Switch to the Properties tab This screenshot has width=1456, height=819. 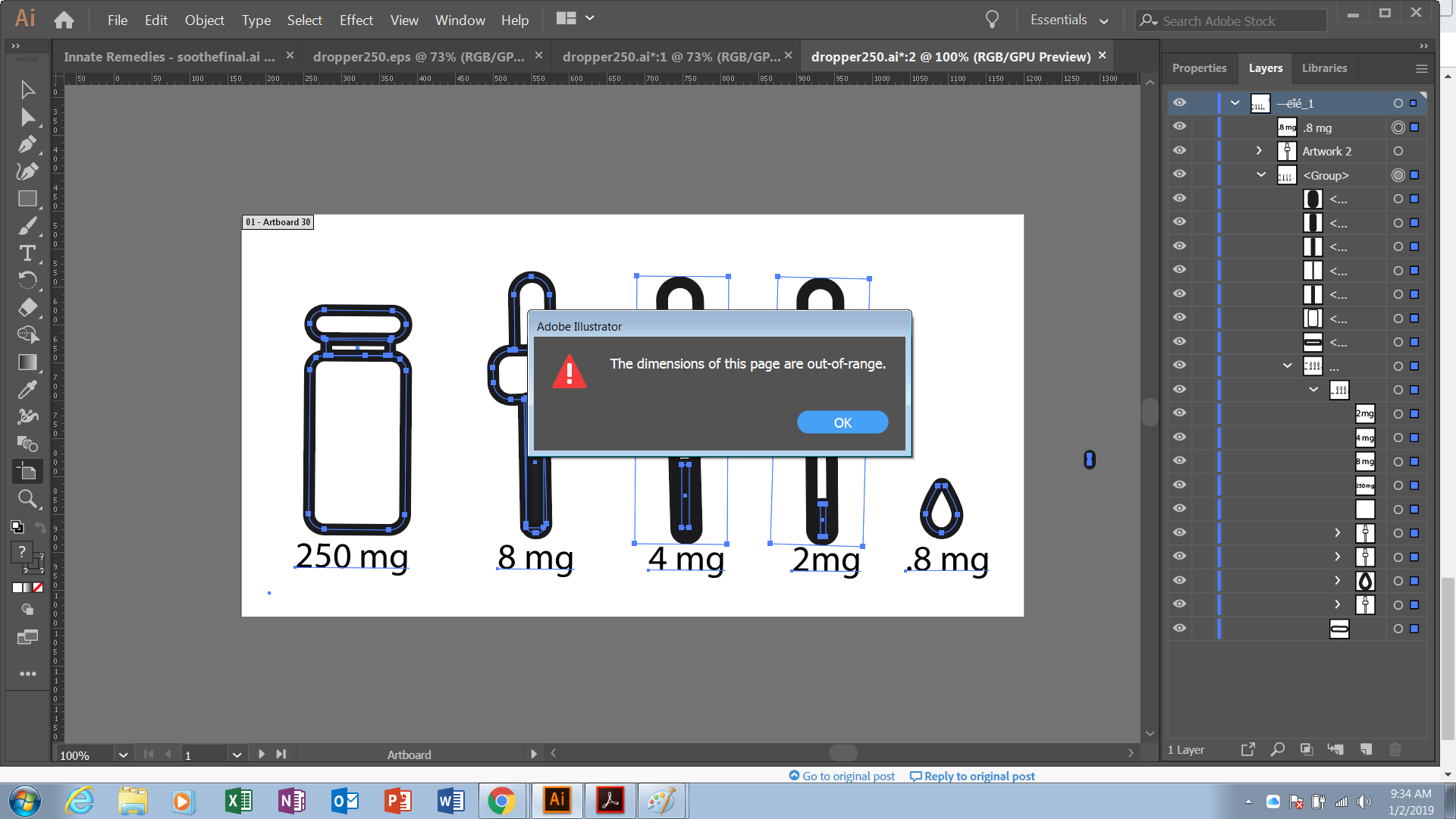(x=1198, y=68)
